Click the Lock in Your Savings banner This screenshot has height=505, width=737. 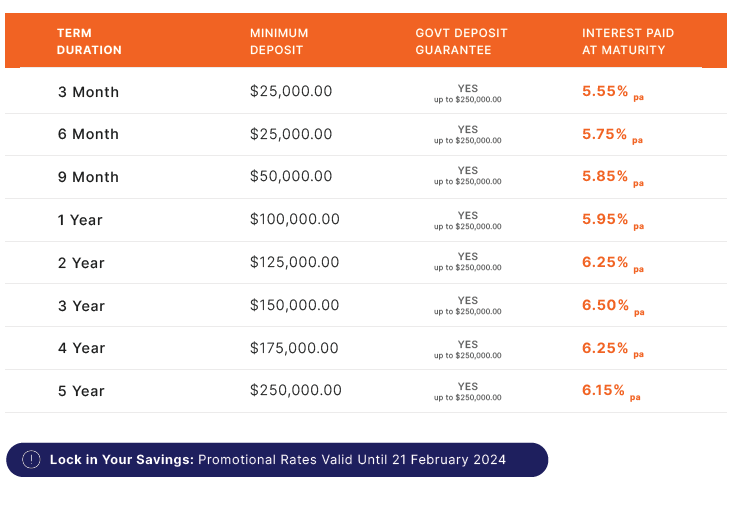click(x=277, y=460)
